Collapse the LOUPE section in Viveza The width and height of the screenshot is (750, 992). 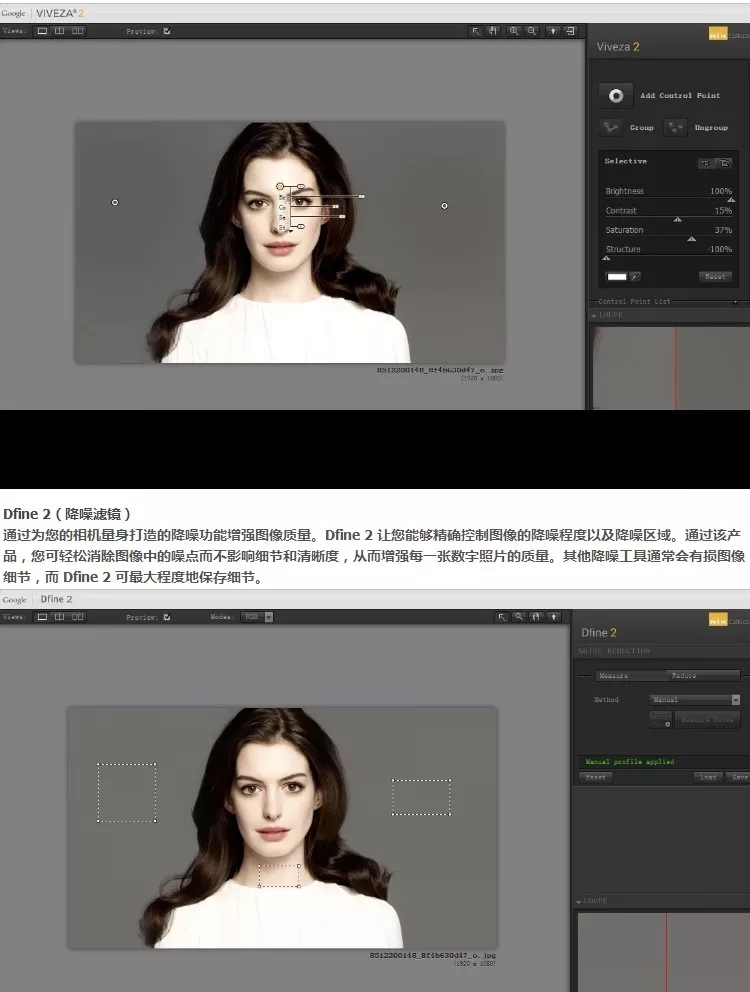tap(594, 315)
